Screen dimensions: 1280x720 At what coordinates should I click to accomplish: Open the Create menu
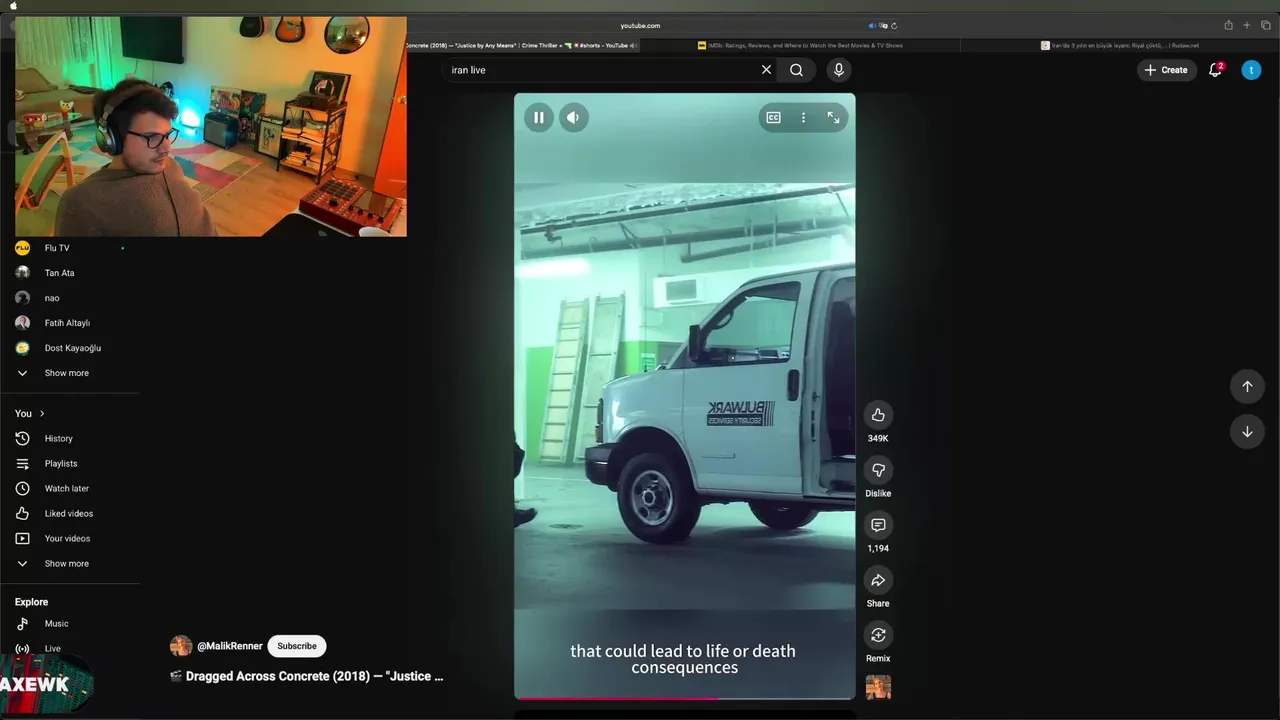click(1166, 70)
